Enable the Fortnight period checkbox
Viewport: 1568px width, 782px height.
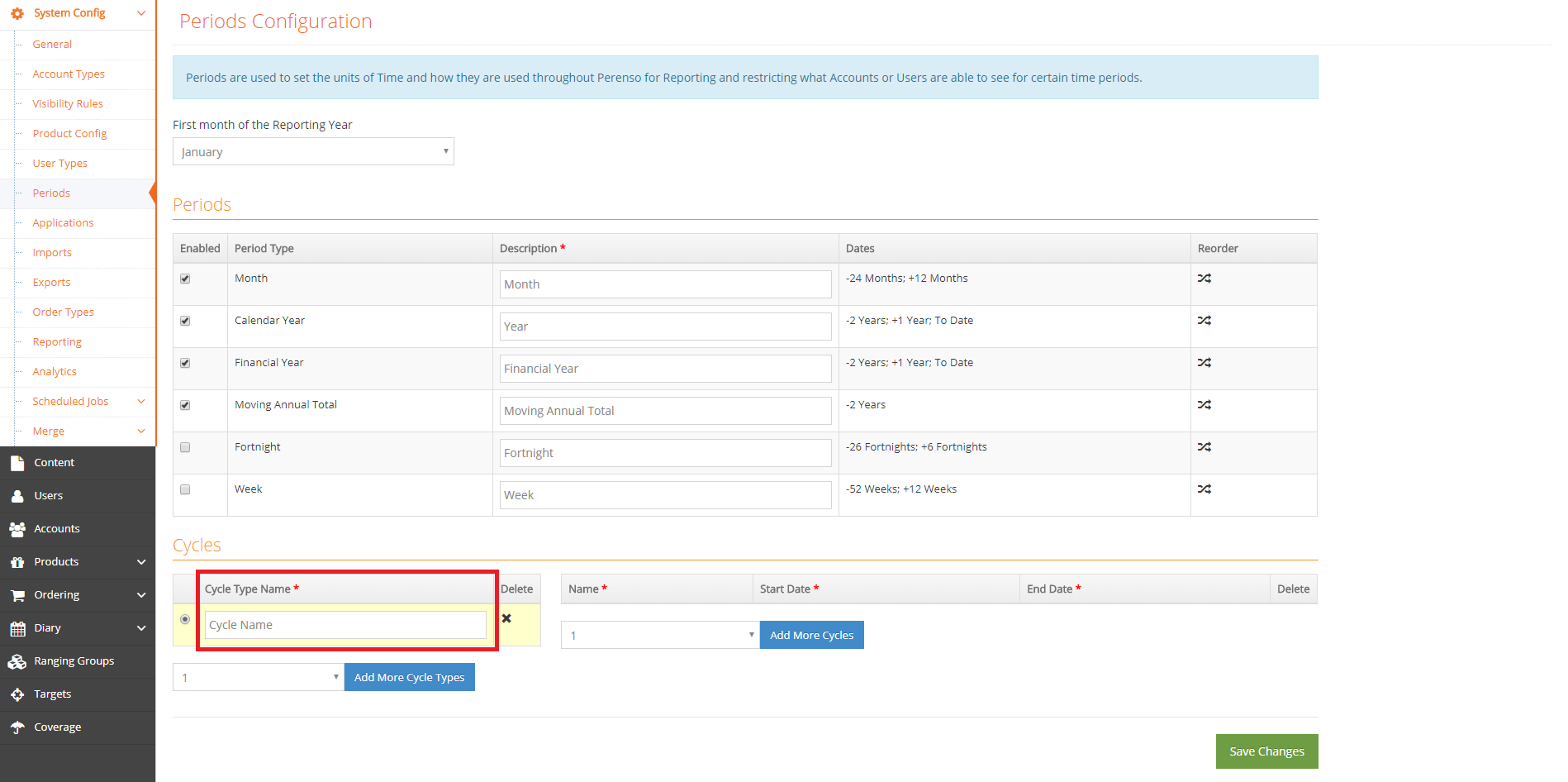(185, 447)
